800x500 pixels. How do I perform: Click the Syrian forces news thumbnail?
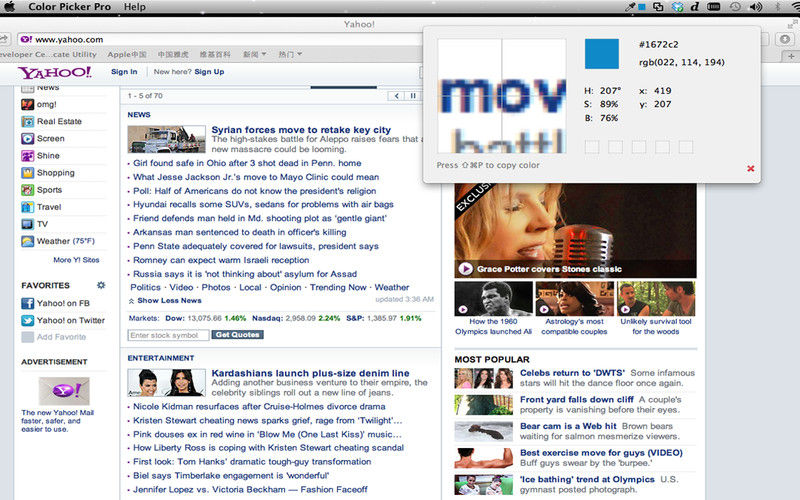[166, 139]
